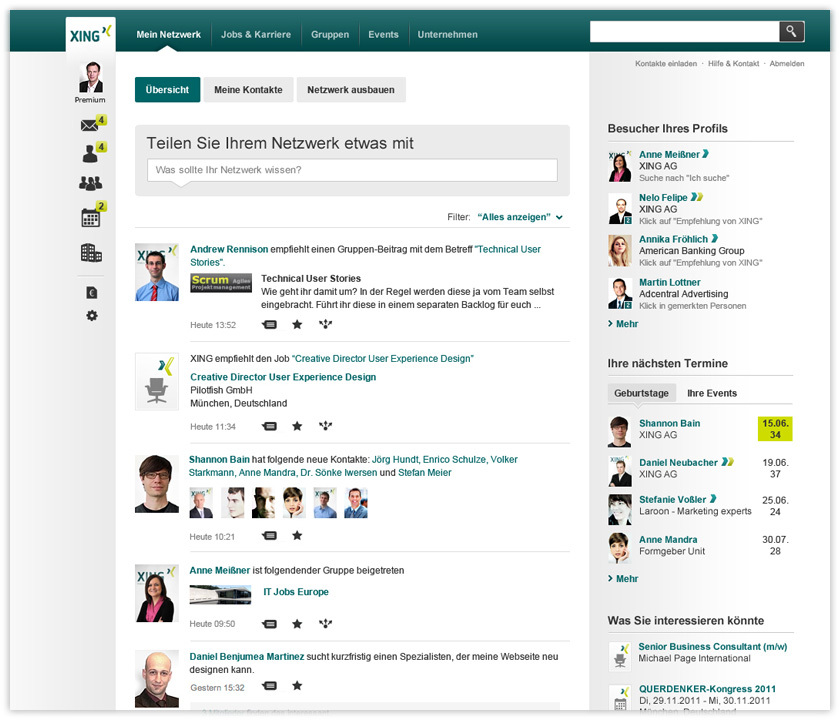Click the XING logo
This screenshot has width=840, height=720.
coord(91,34)
